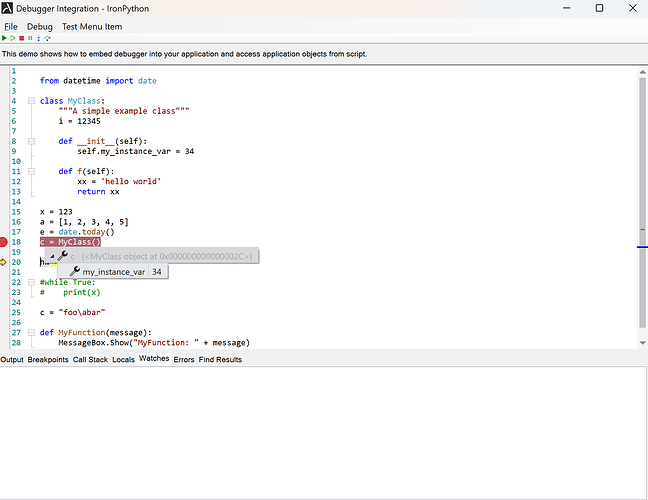
Task: Click the code 'i = 12345' on line 6
Action: 79,121
